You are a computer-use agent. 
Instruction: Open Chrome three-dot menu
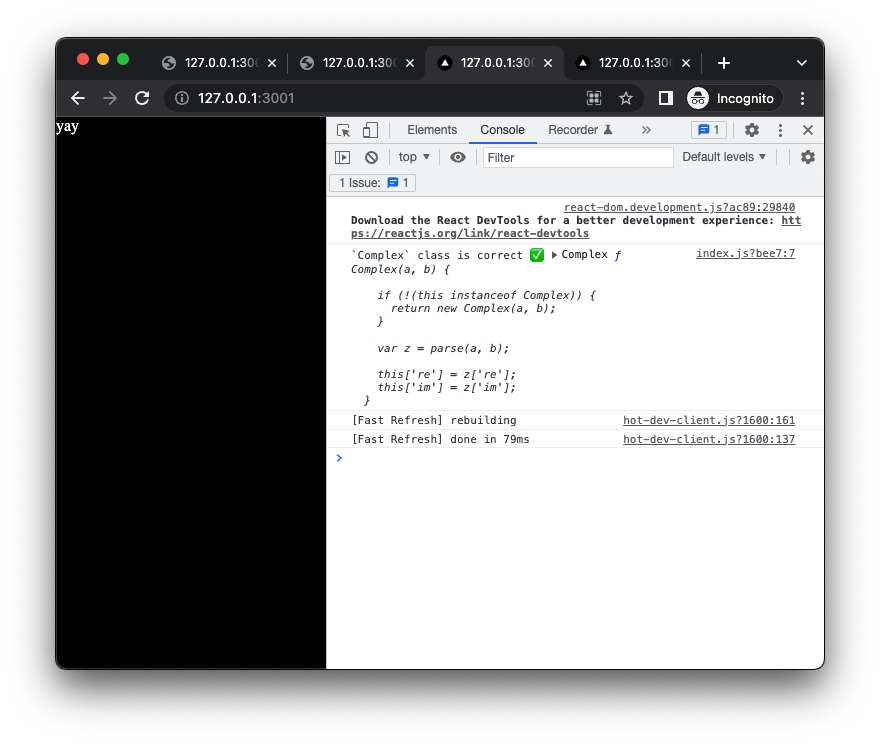[x=803, y=98]
